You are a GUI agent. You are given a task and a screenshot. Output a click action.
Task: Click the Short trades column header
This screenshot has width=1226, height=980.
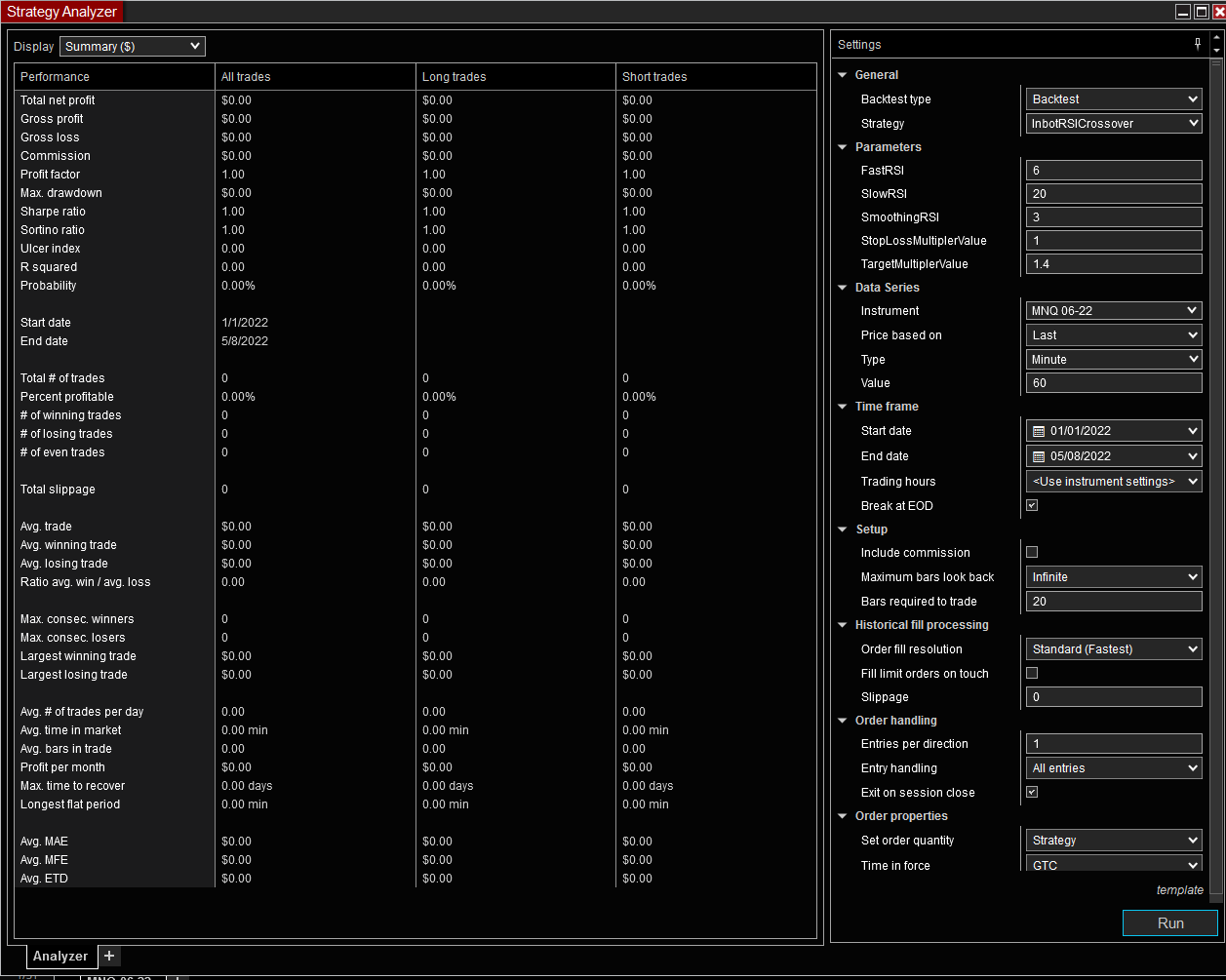point(654,77)
